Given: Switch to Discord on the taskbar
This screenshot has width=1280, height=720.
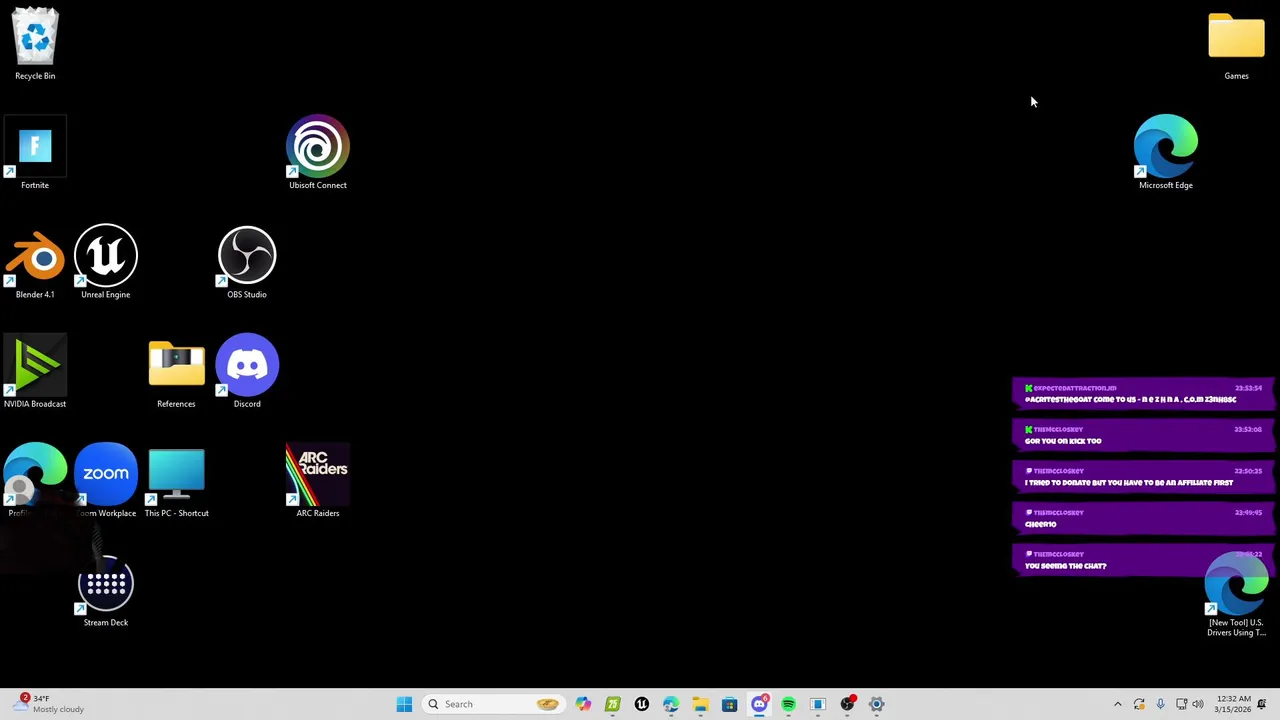Looking at the screenshot, I should coord(759,704).
